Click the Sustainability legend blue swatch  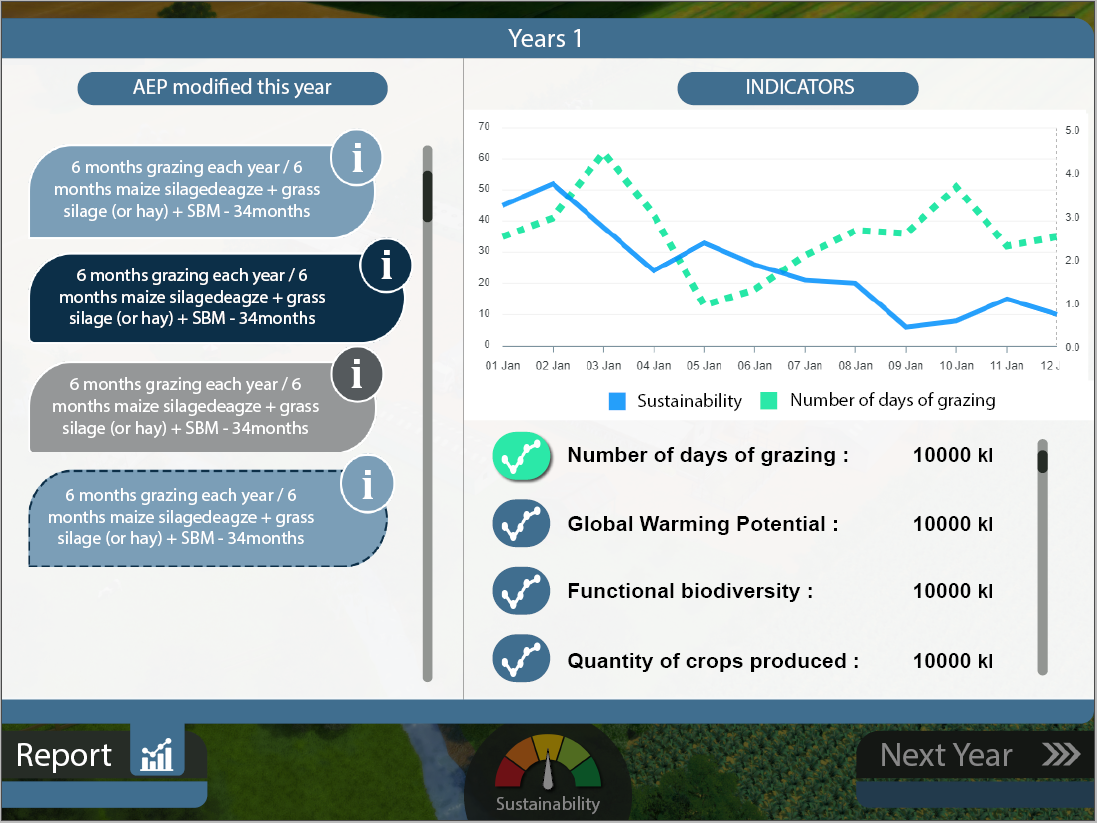tap(617, 401)
